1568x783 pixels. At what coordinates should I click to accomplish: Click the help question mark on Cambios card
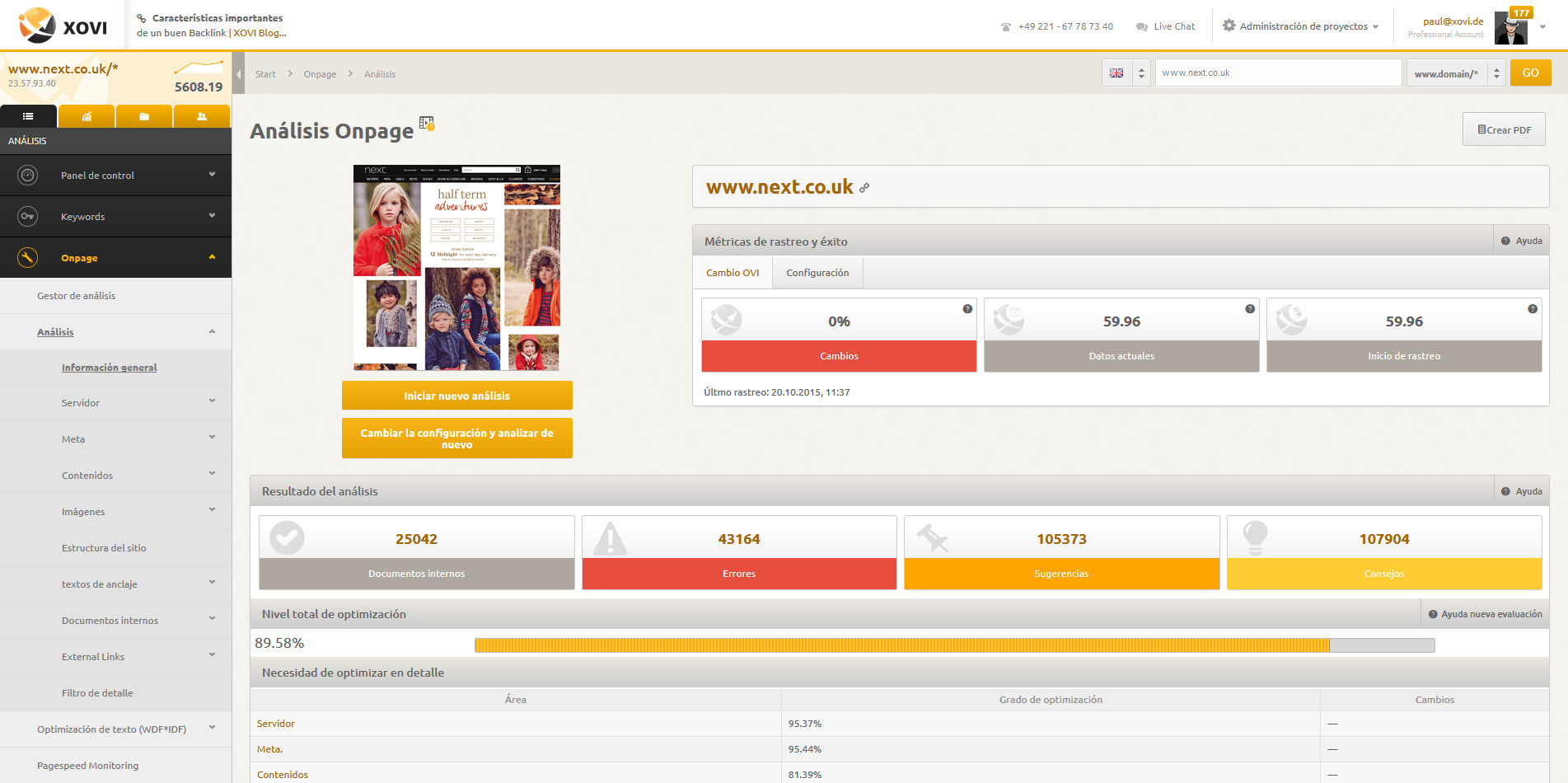tap(967, 309)
